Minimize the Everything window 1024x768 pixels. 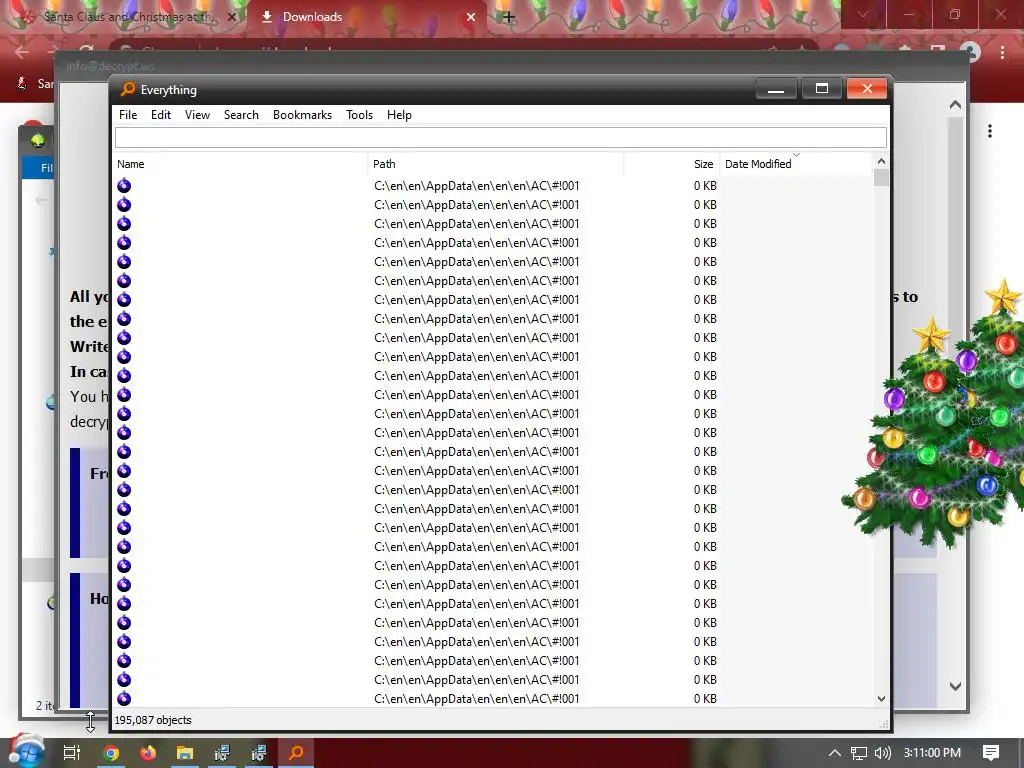[x=776, y=89]
